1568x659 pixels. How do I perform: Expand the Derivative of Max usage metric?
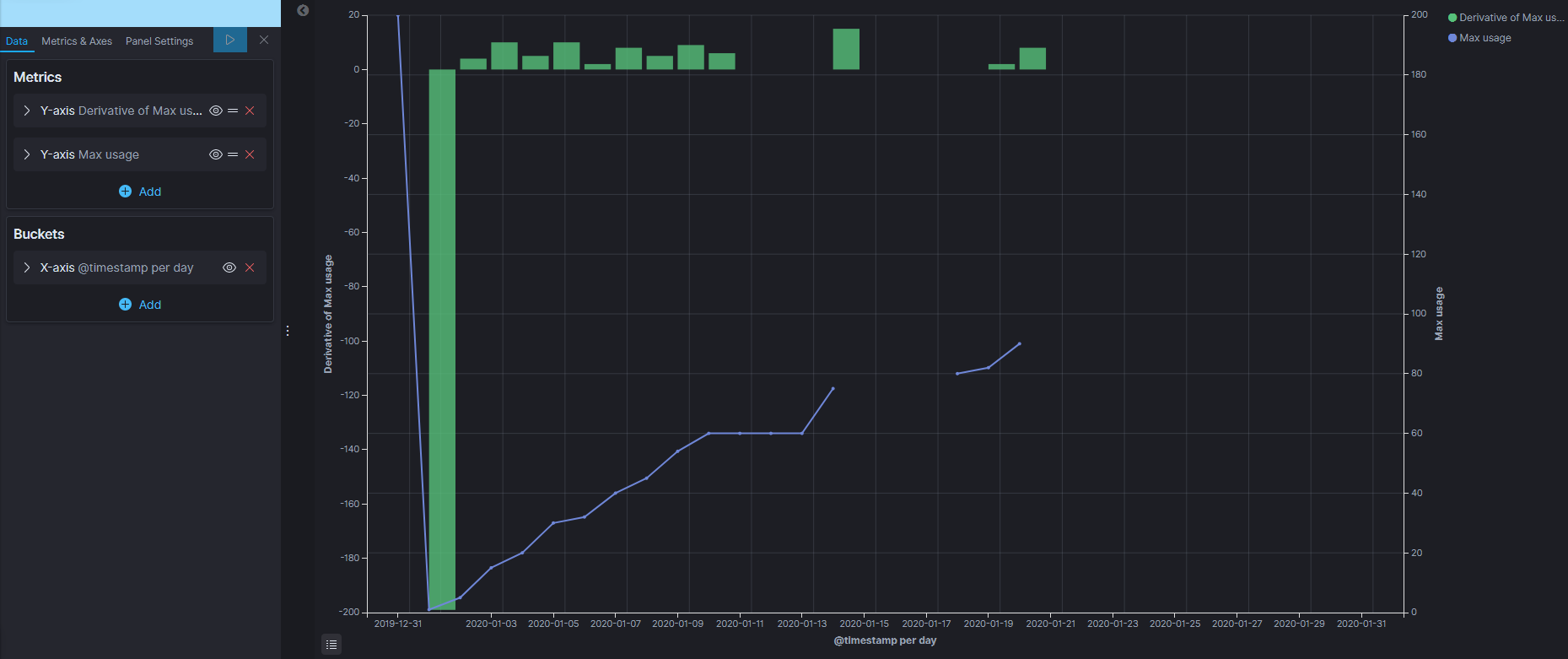(27, 111)
